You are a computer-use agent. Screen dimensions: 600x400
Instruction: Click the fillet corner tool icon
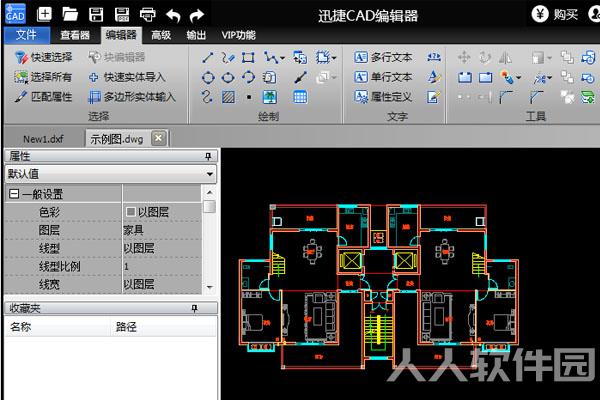pos(506,97)
